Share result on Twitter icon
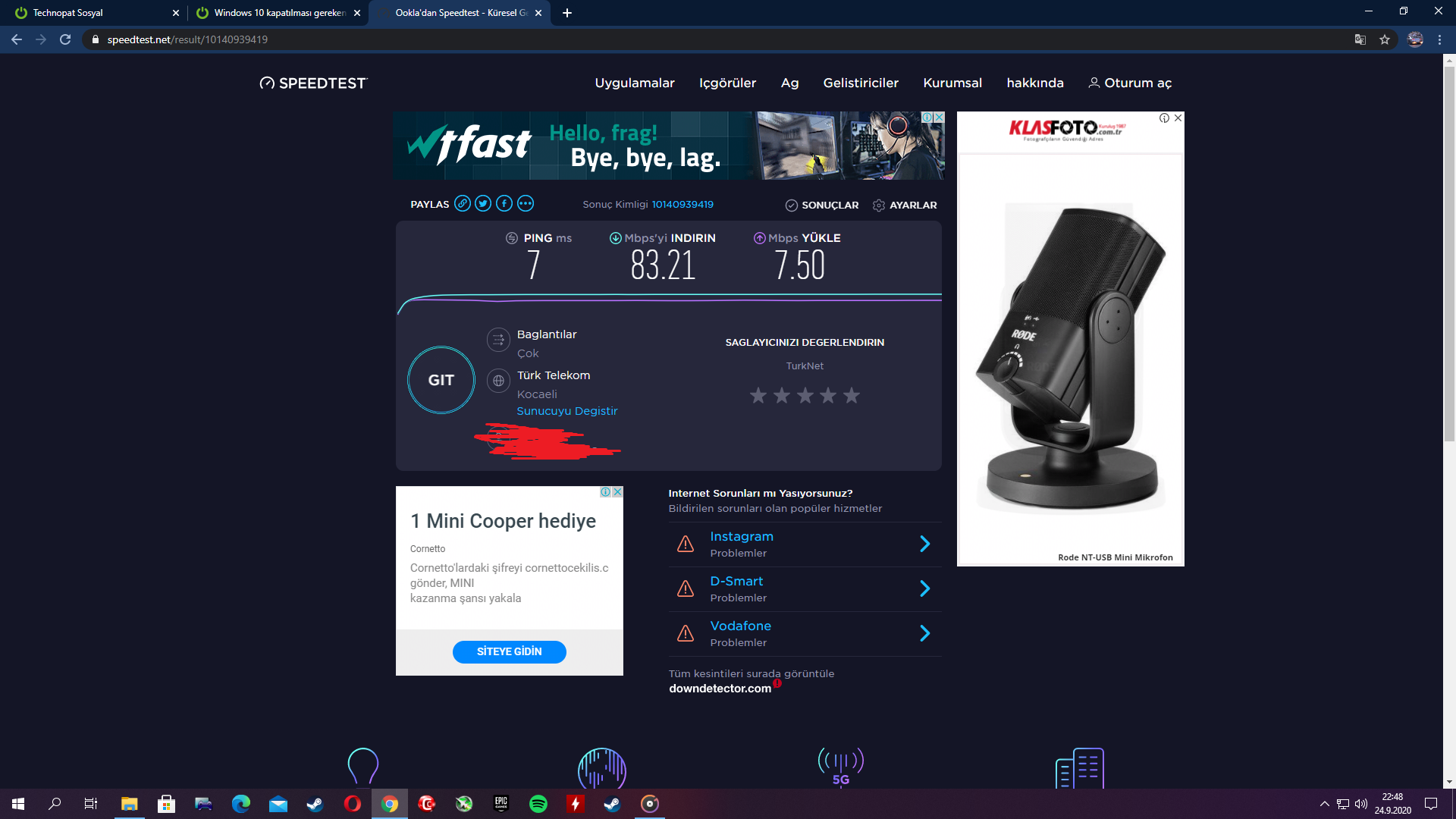Viewport: 1456px width, 819px height. [x=483, y=204]
